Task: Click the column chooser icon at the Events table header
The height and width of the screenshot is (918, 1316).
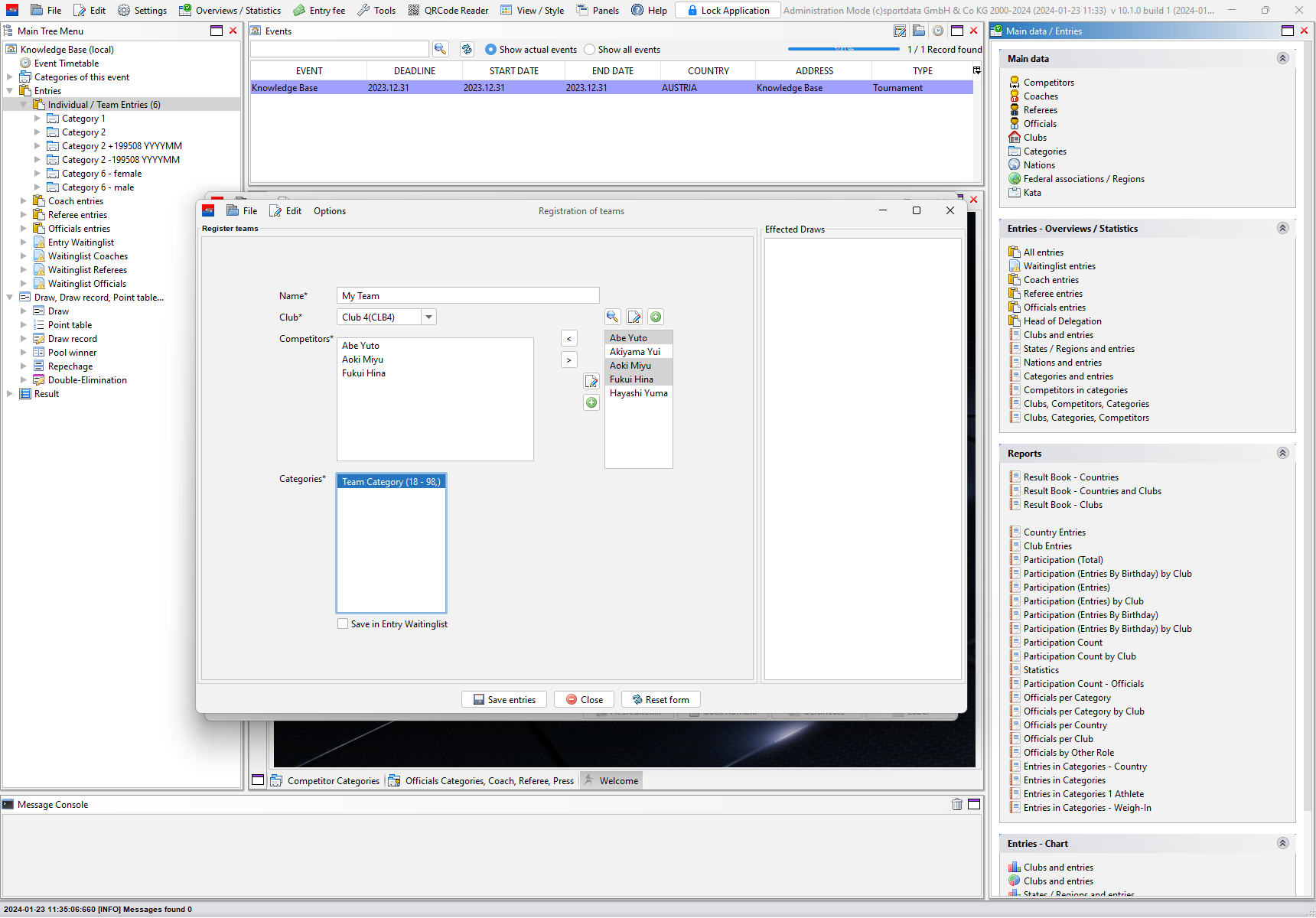Action: [x=976, y=70]
